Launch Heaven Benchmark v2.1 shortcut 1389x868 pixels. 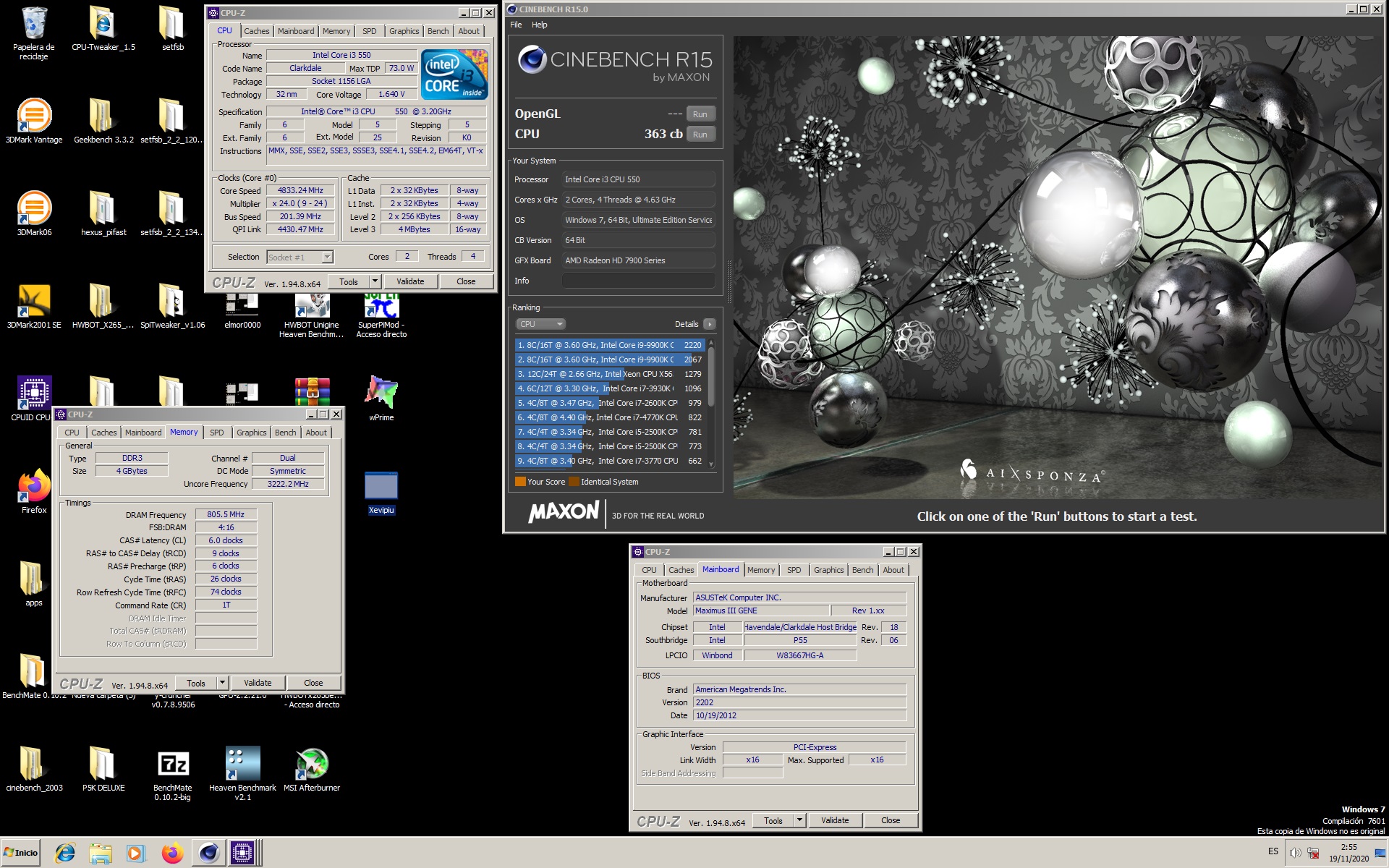point(242,774)
